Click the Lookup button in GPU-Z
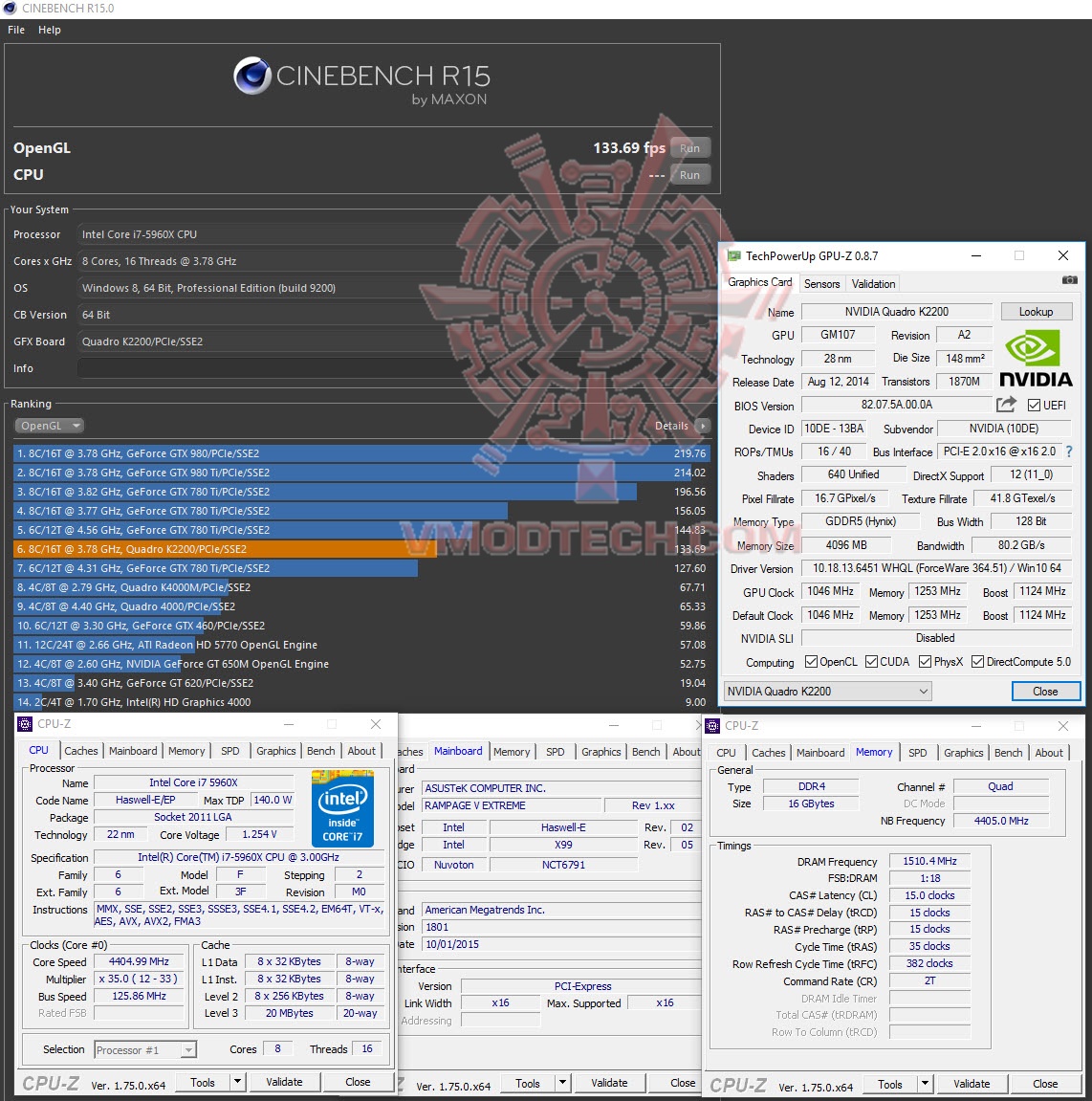Image resolution: width=1092 pixels, height=1101 pixels. coord(1036,311)
